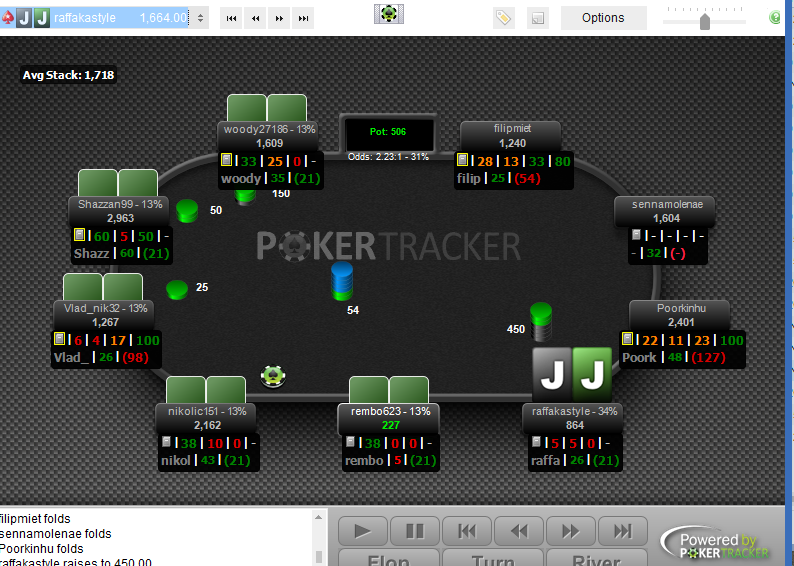Click the poker chip table icon at top
The width and height of the screenshot is (794, 566).
tap(389, 14)
